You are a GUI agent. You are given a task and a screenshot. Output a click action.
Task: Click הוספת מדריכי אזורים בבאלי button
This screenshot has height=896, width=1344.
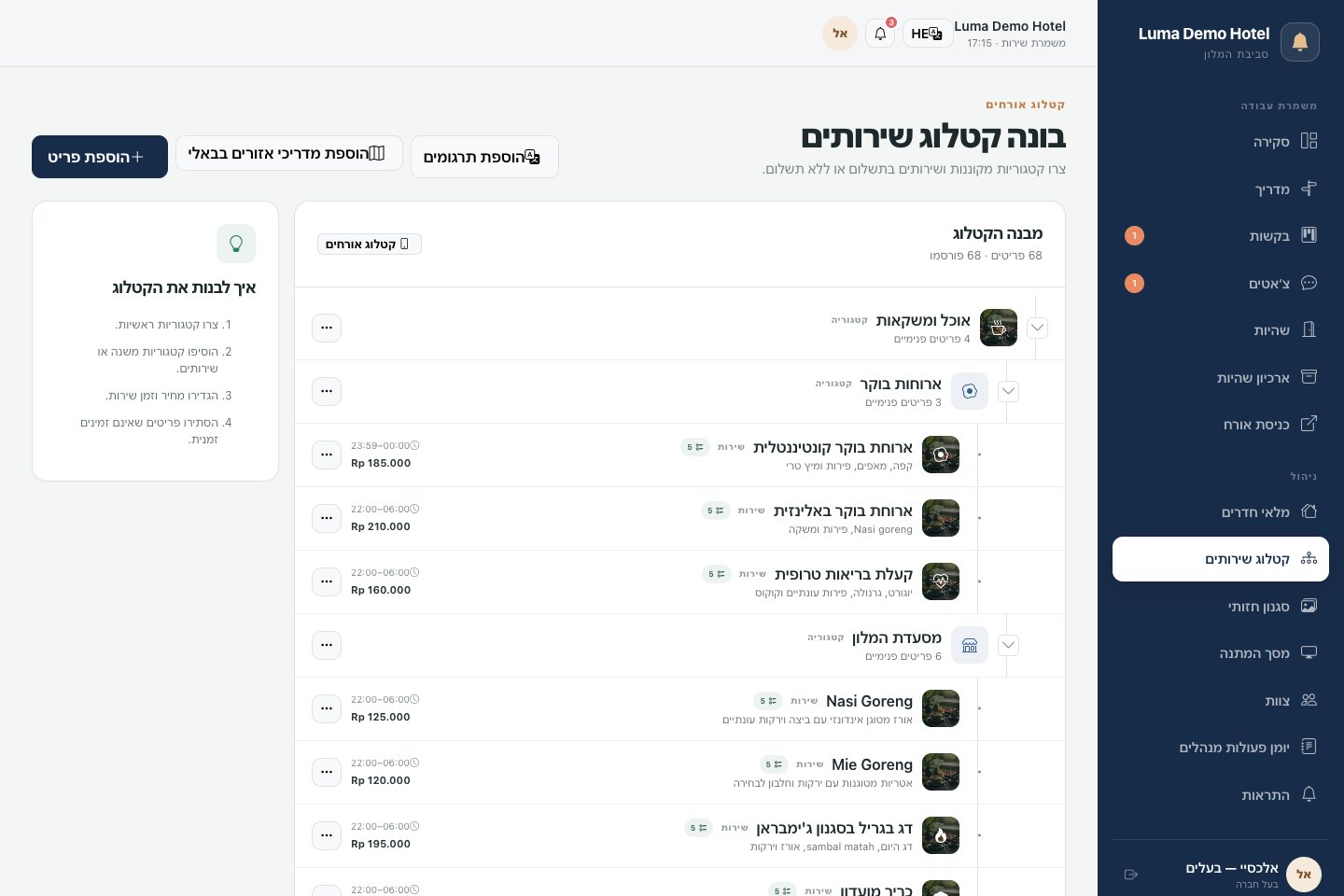[x=289, y=153]
